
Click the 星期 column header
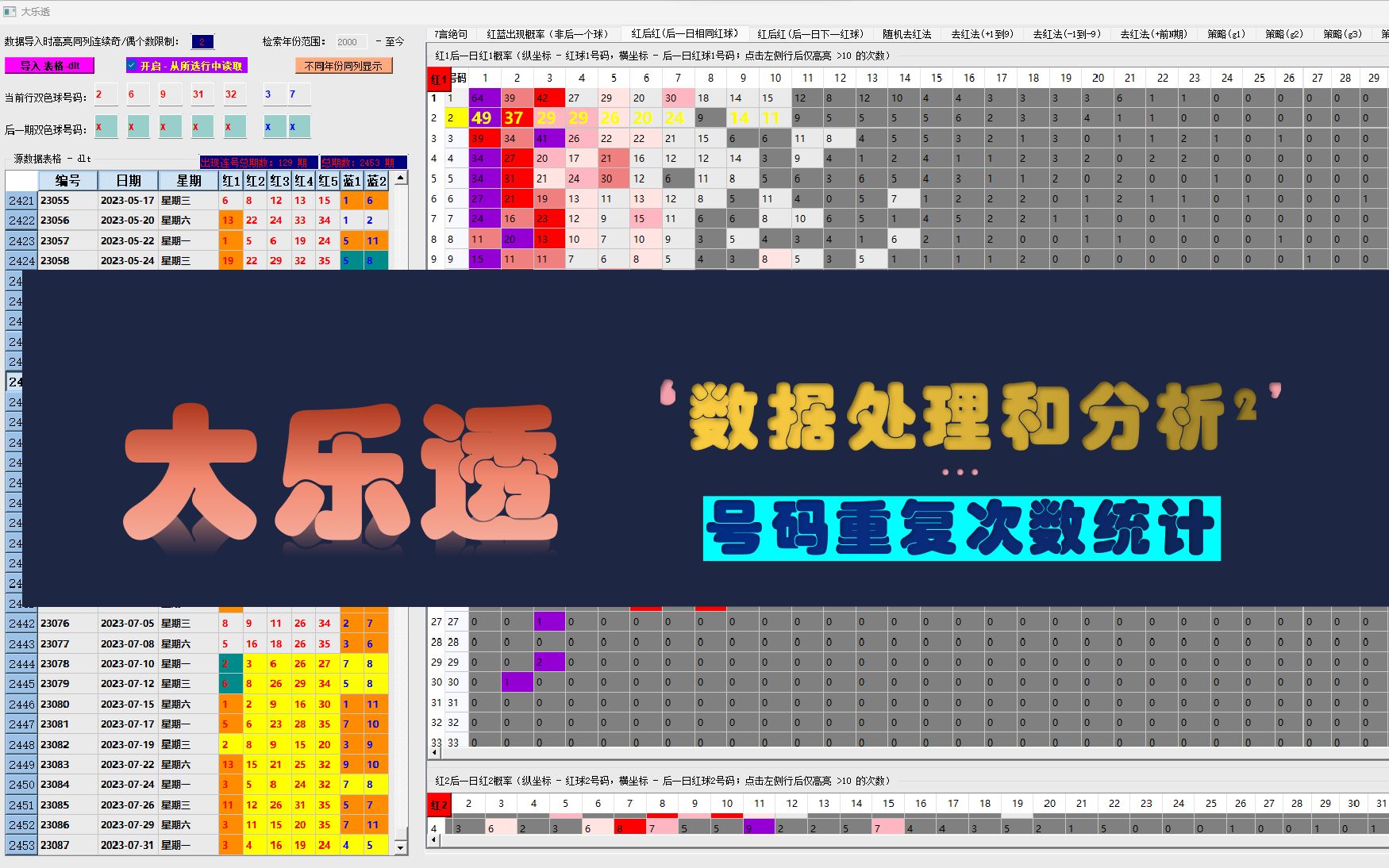[189, 181]
